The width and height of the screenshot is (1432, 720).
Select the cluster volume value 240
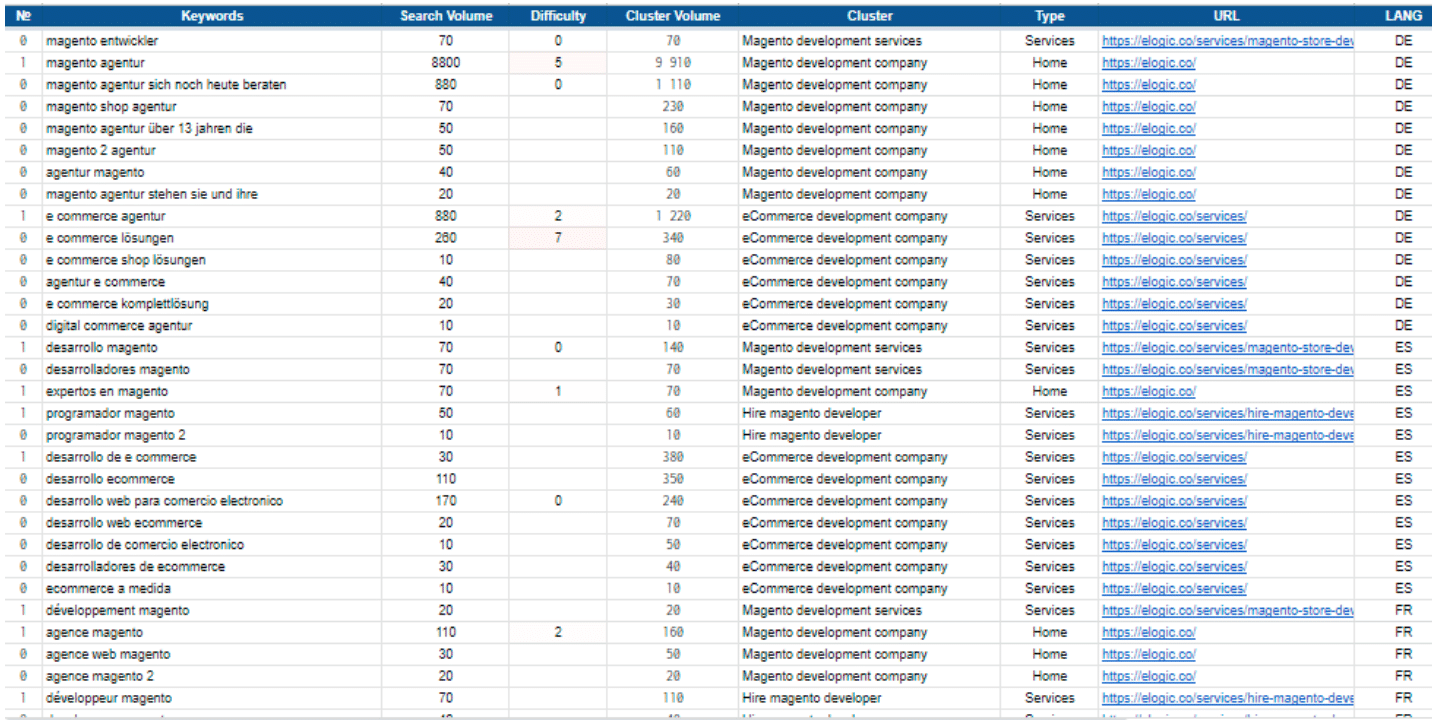coord(673,501)
